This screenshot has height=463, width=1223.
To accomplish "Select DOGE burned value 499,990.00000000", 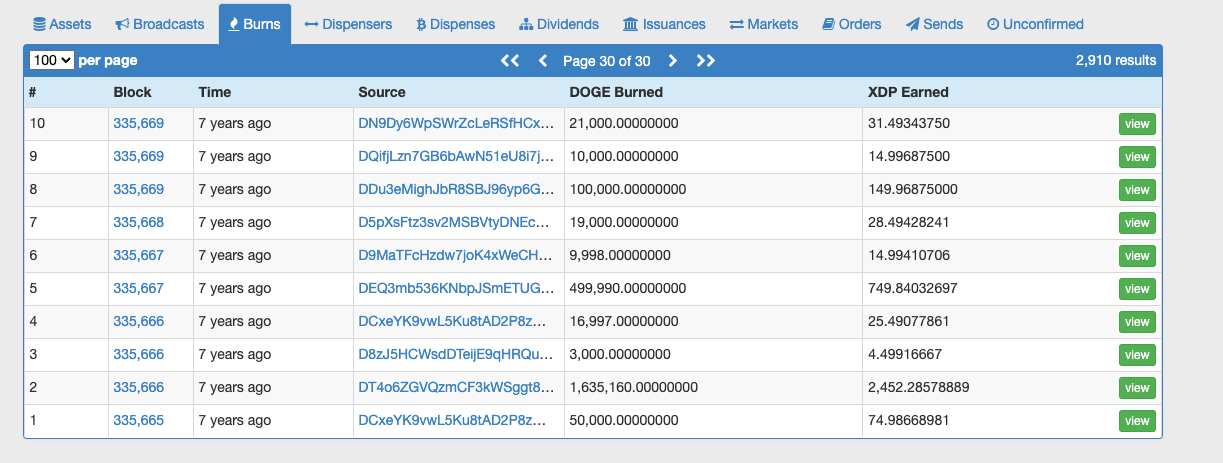I will point(628,289).
